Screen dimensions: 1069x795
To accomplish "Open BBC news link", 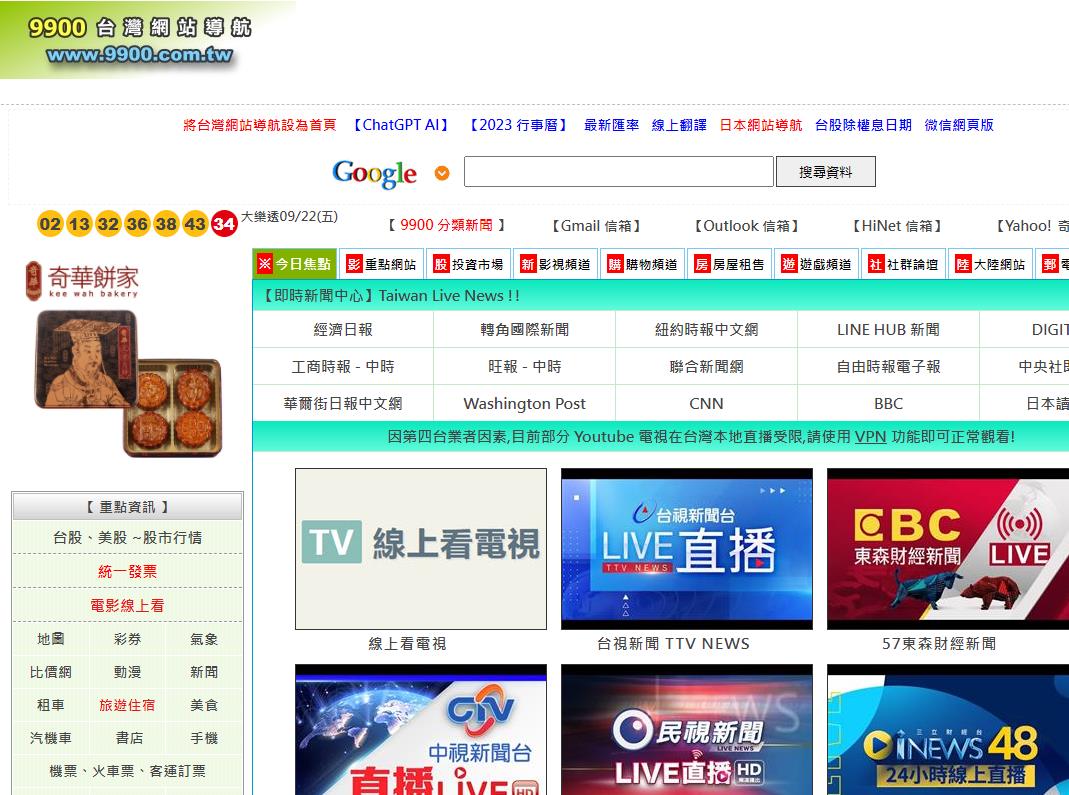I will 888,404.
